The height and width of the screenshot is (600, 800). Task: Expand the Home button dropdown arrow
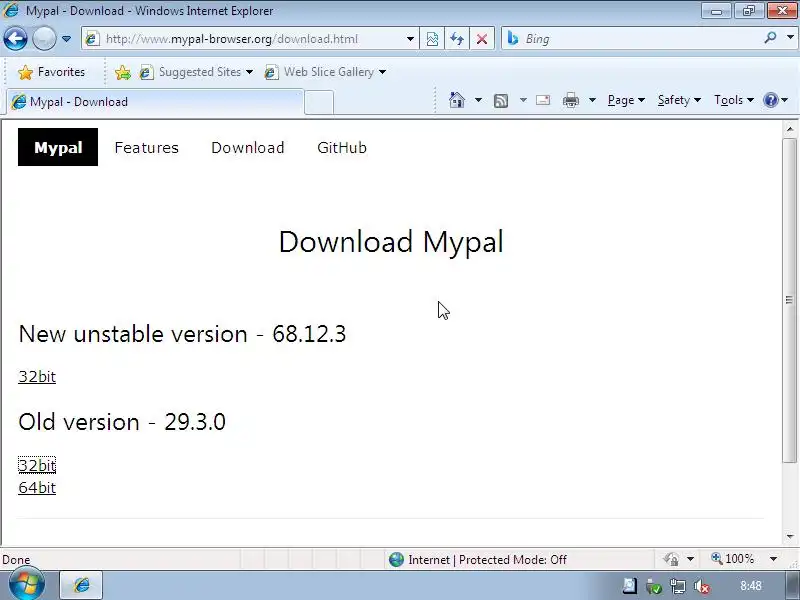[478, 100]
